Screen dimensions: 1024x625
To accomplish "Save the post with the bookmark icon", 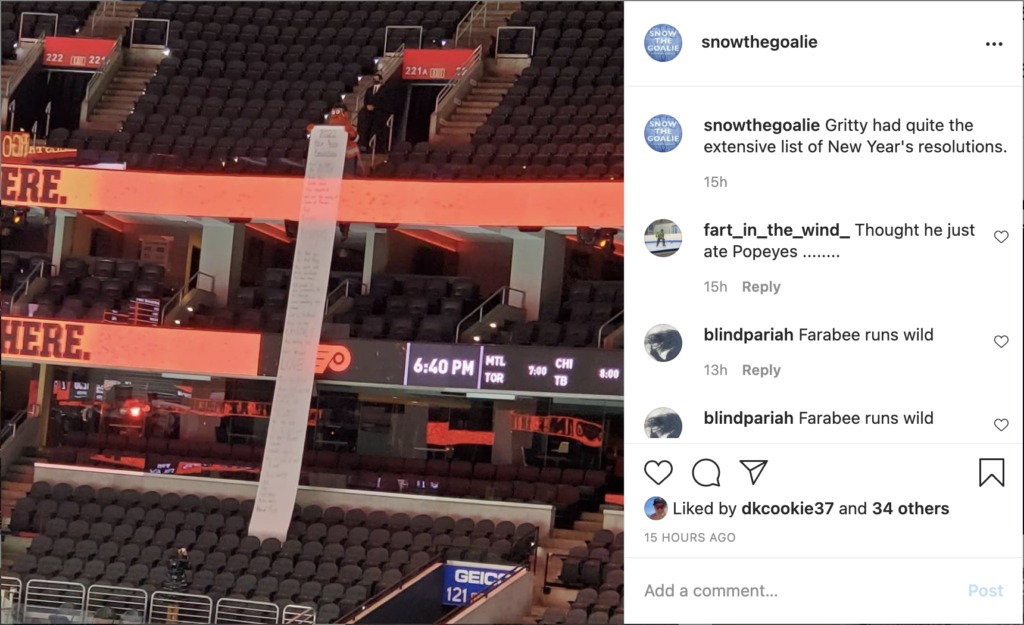I will pos(991,472).
